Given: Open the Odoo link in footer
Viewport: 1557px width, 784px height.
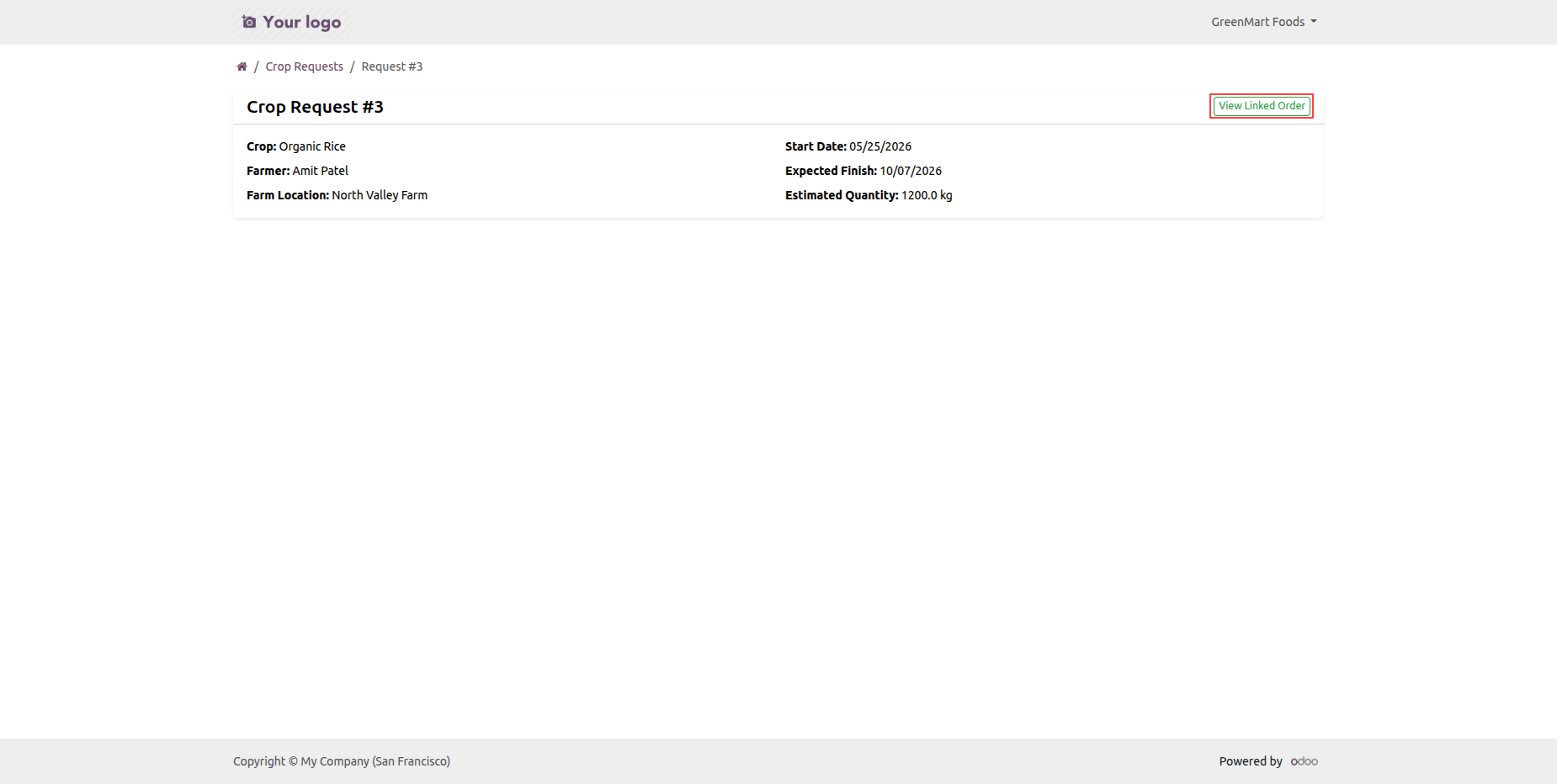Looking at the screenshot, I should [1305, 761].
